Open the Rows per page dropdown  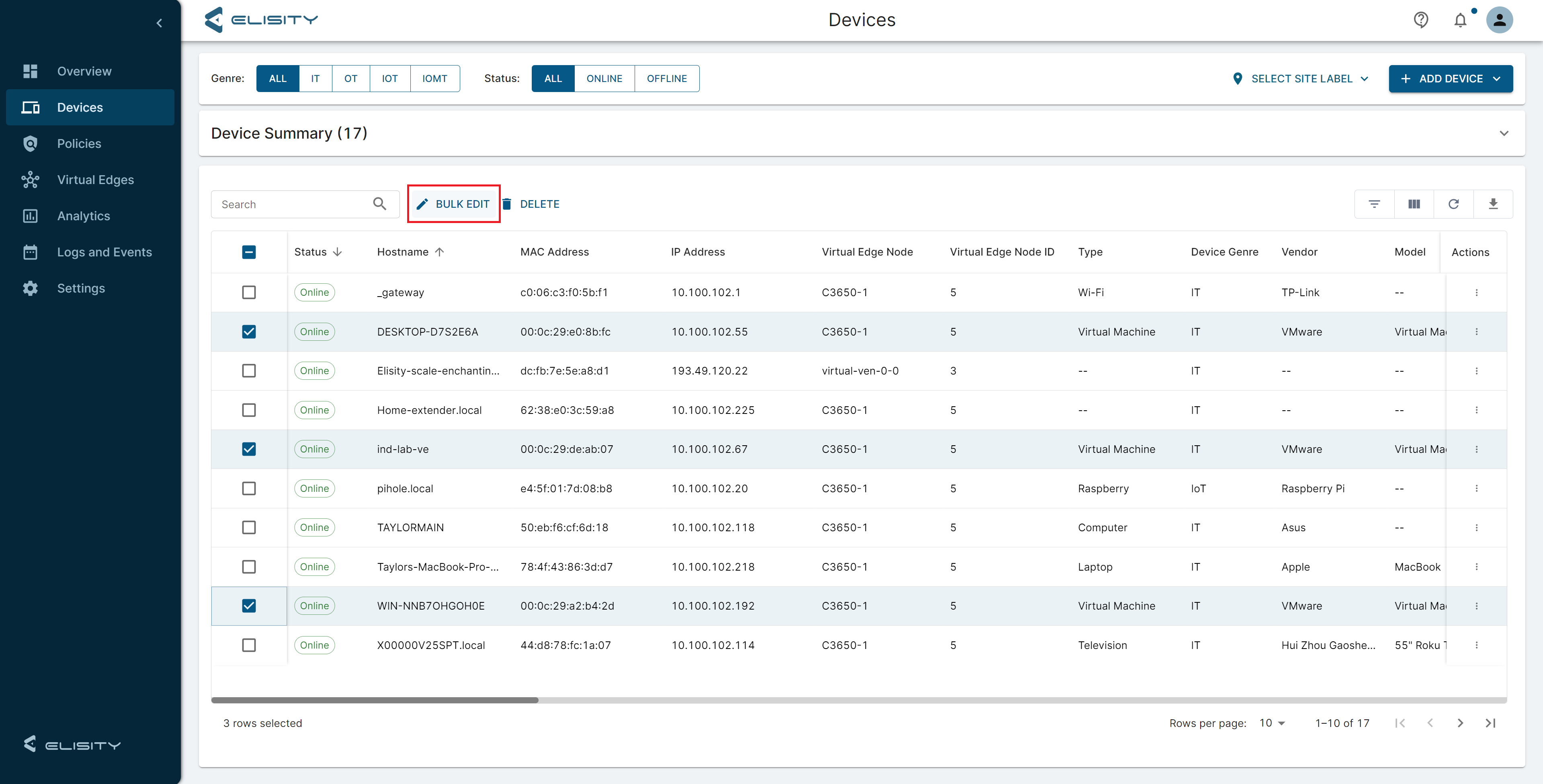click(x=1271, y=723)
